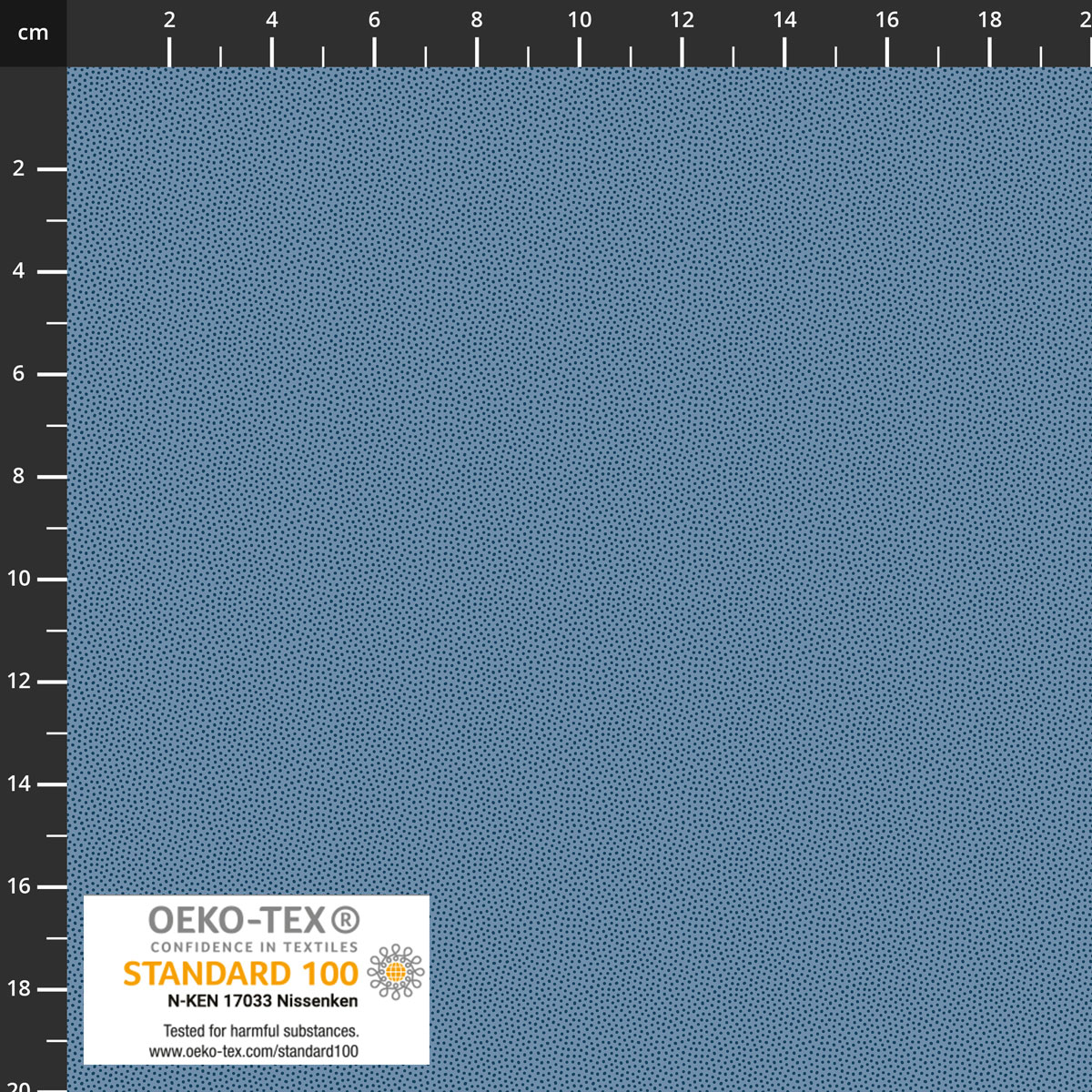Click the 12 mark on left ruler
Image resolution: width=1092 pixels, height=1092 pixels.
point(18,681)
